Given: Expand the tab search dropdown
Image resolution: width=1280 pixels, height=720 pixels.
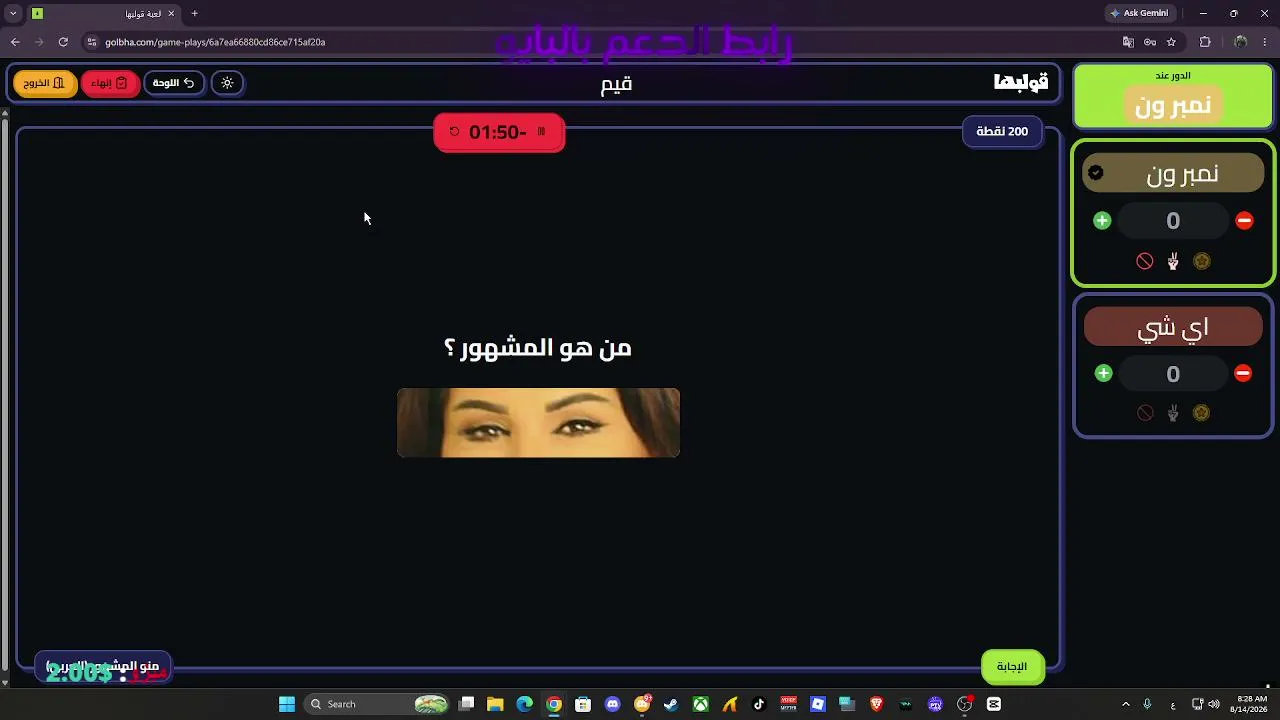Looking at the screenshot, I should 13,13.
